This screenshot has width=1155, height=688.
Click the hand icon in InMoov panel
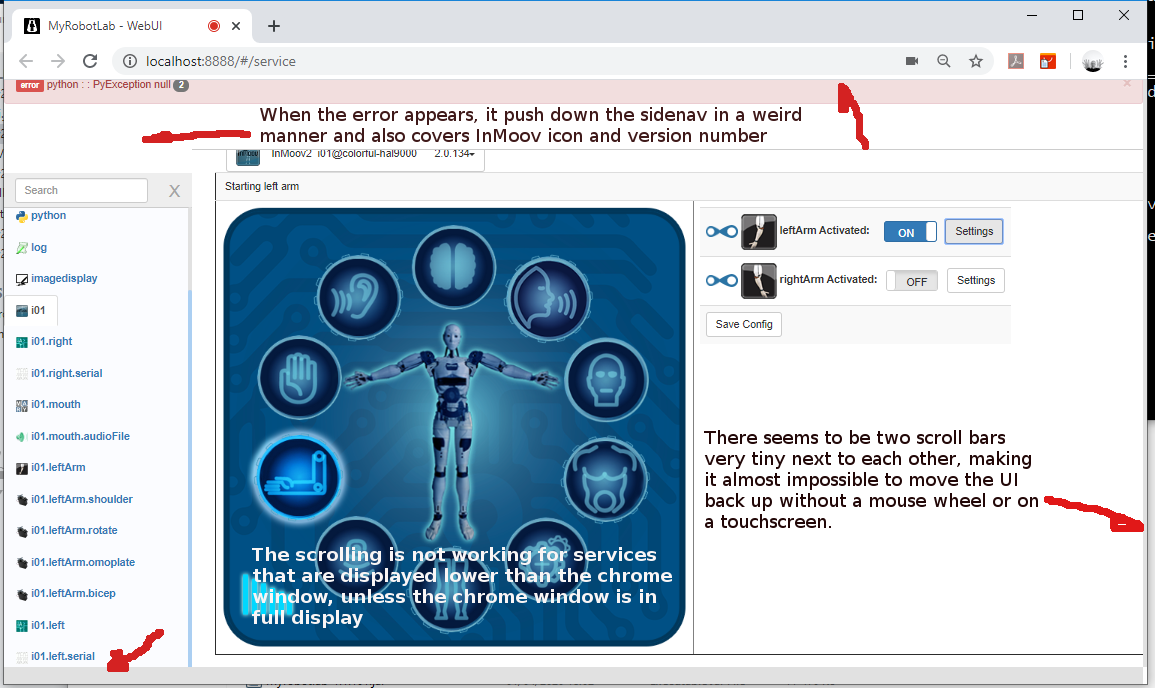[299, 378]
